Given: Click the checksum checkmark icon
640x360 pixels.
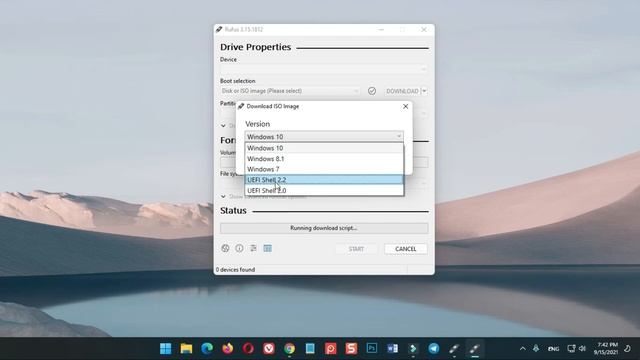Looking at the screenshot, I should [x=372, y=91].
